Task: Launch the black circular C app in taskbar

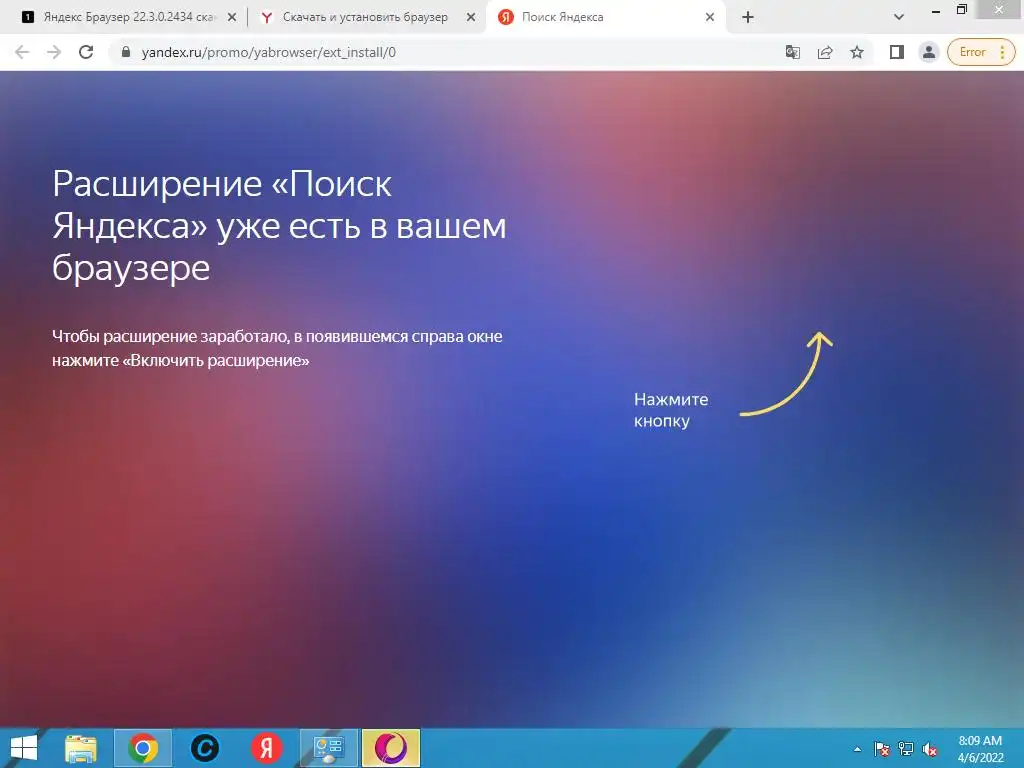Action: (204, 748)
